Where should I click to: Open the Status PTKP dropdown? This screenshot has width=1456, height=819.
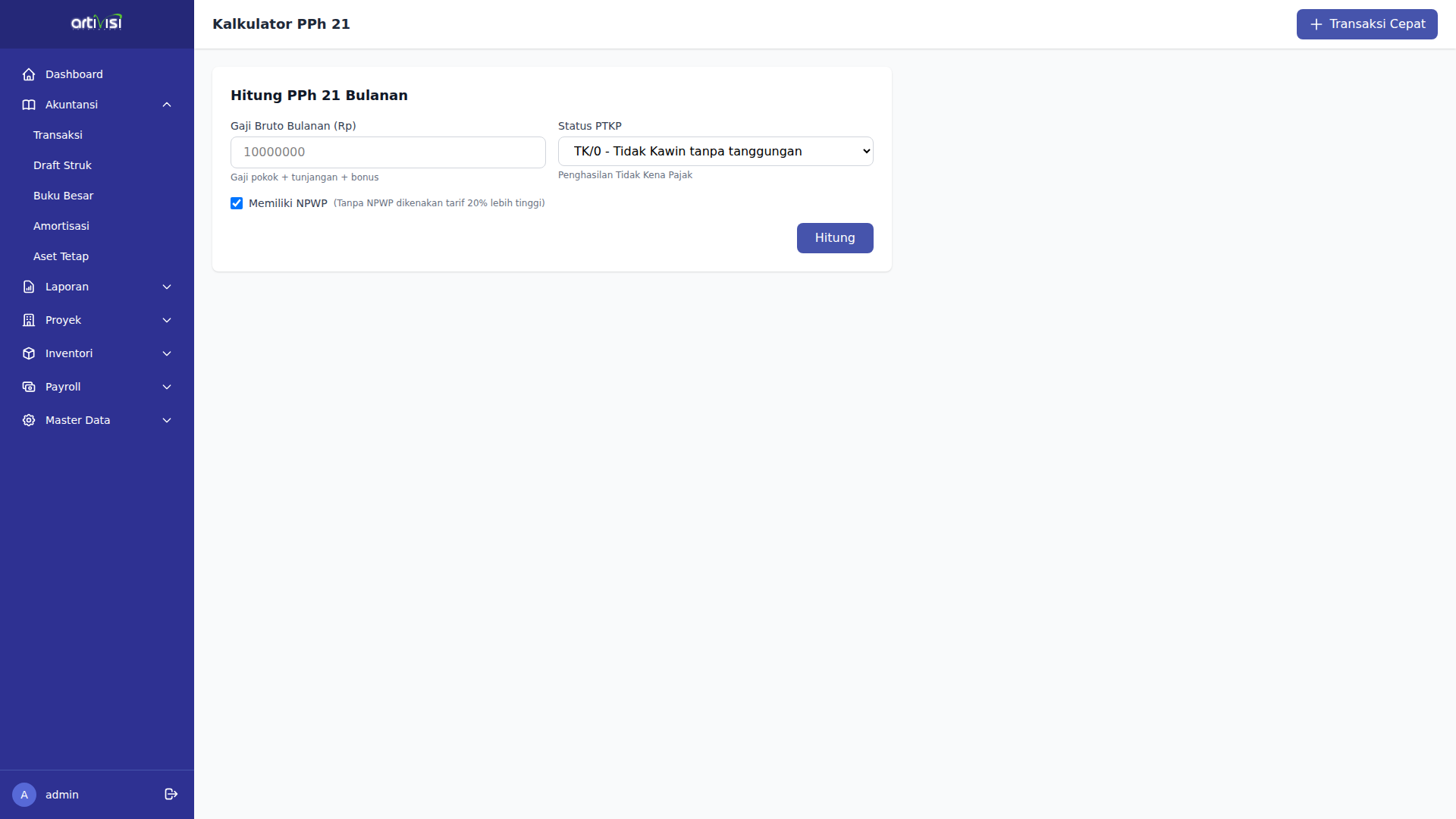tap(715, 151)
